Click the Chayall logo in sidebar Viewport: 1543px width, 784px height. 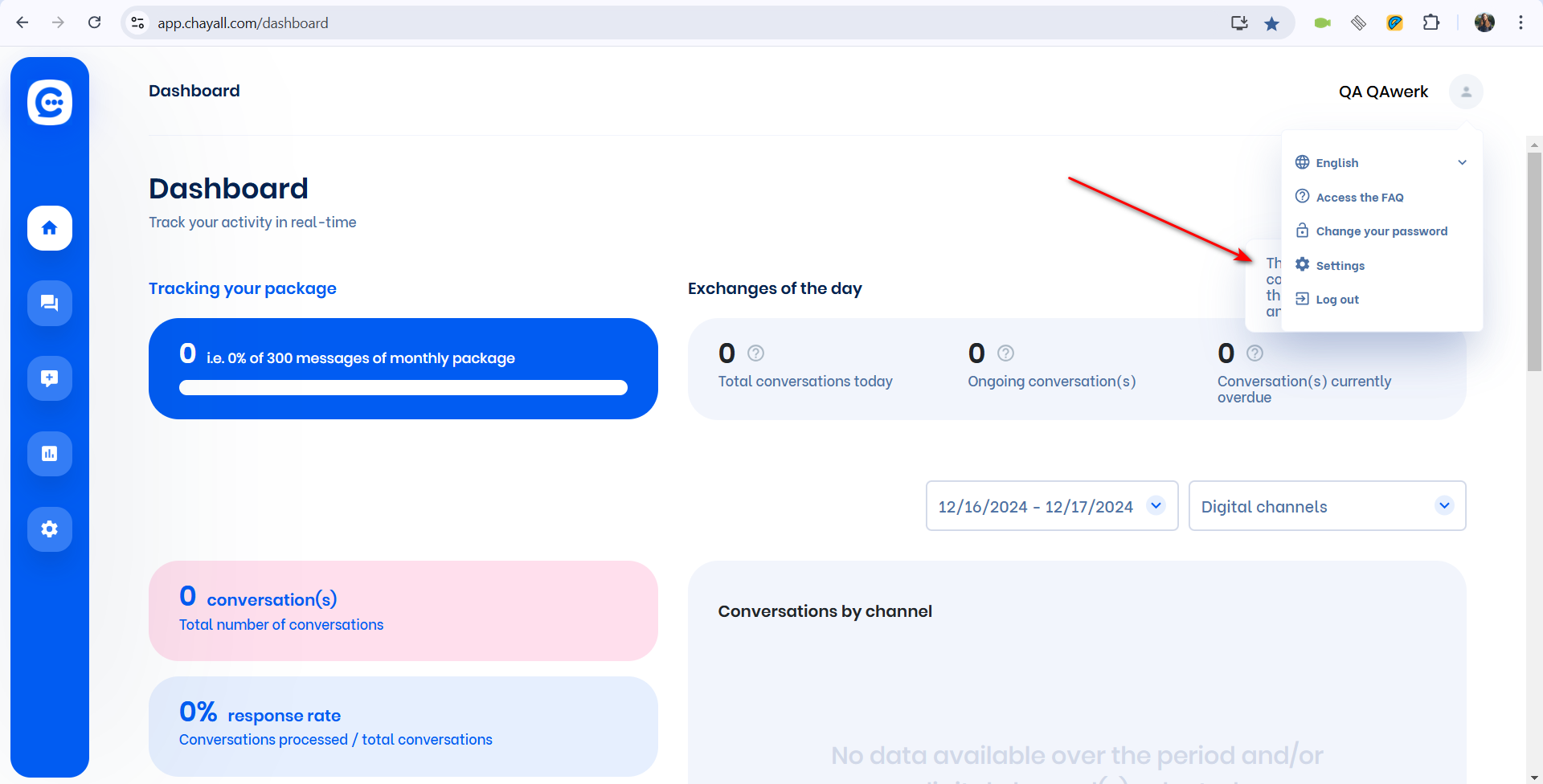tap(50, 102)
